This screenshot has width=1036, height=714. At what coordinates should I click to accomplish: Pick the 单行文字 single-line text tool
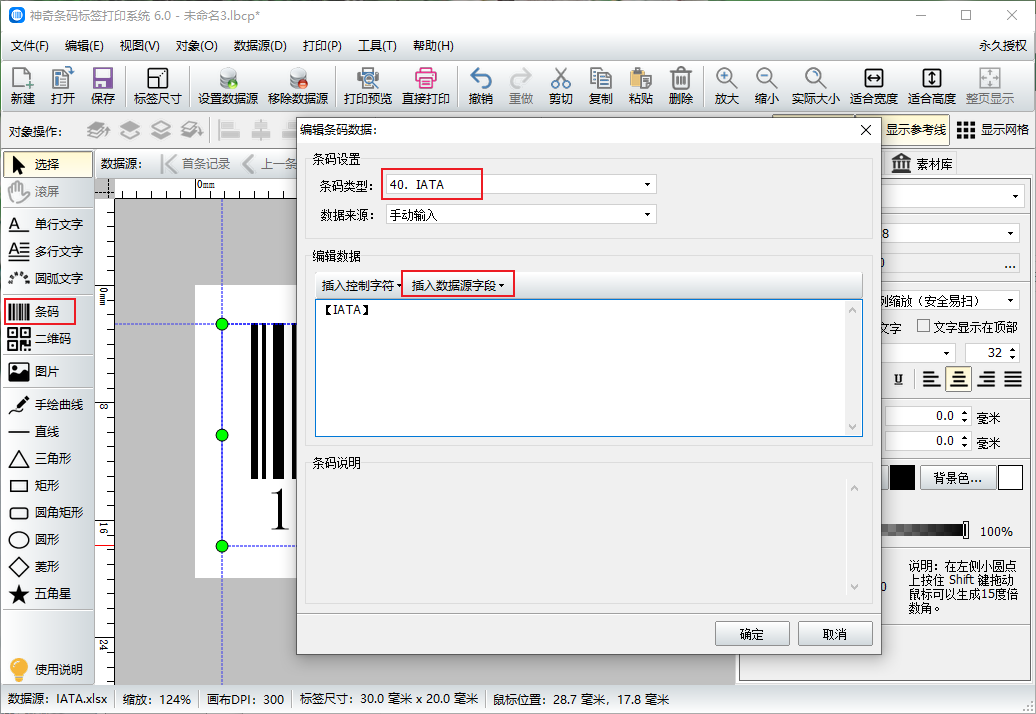pyautogui.click(x=48, y=225)
